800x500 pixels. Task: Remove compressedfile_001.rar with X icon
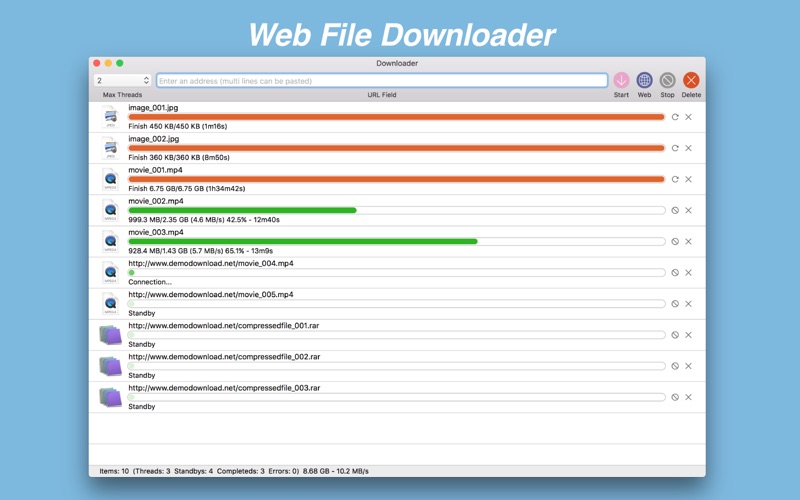688,335
